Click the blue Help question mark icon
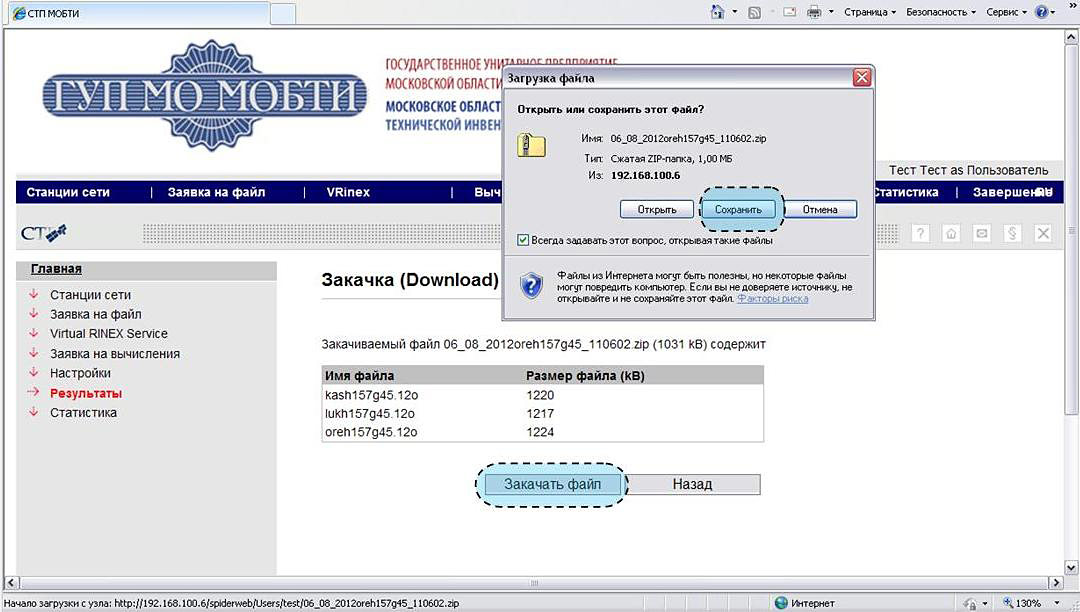 [1041, 12]
